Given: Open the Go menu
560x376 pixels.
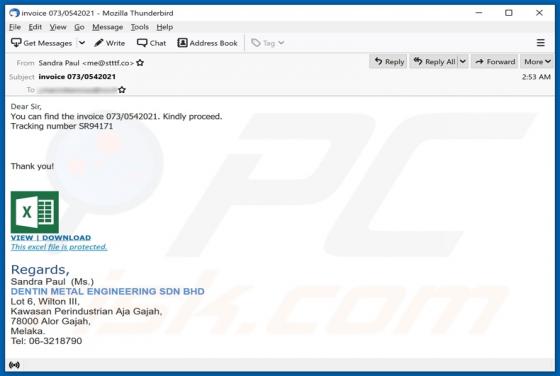Looking at the screenshot, I should pyautogui.click(x=79, y=27).
